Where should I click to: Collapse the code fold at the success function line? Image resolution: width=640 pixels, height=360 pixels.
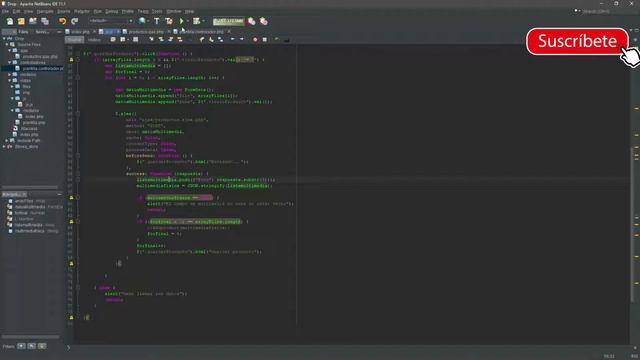coord(78,173)
